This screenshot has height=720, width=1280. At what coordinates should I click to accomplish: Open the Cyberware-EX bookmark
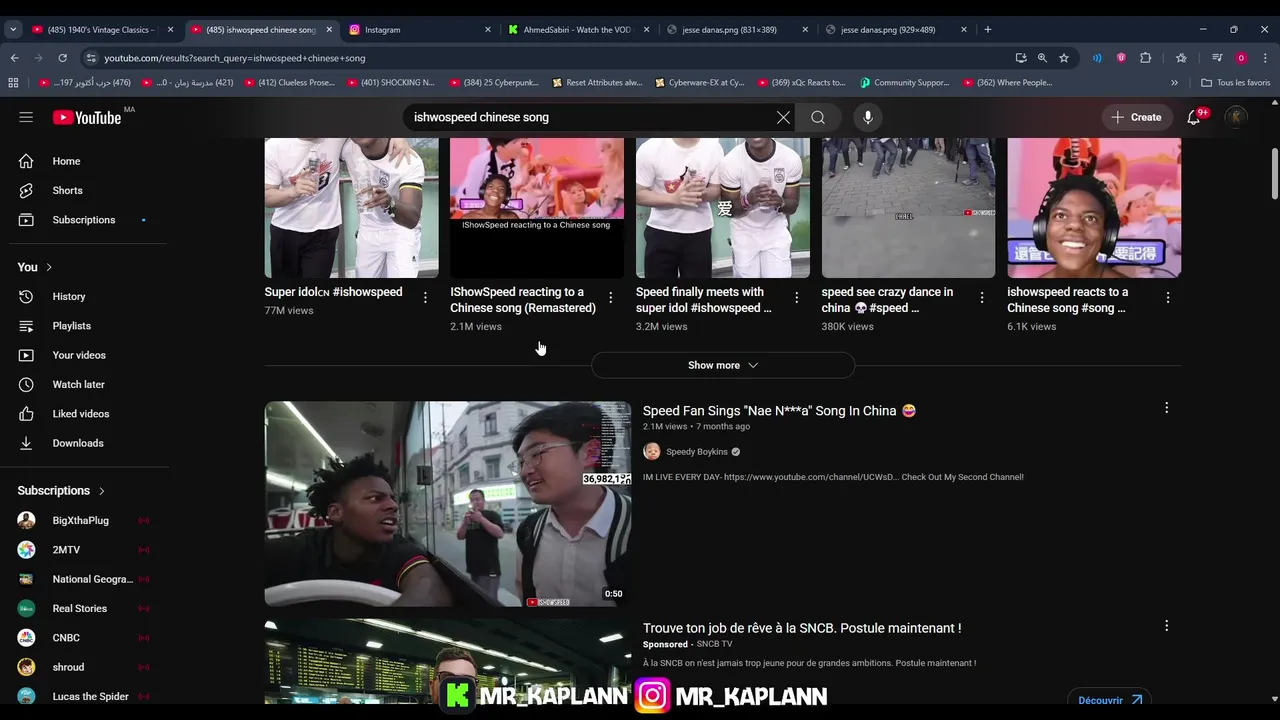pos(699,83)
